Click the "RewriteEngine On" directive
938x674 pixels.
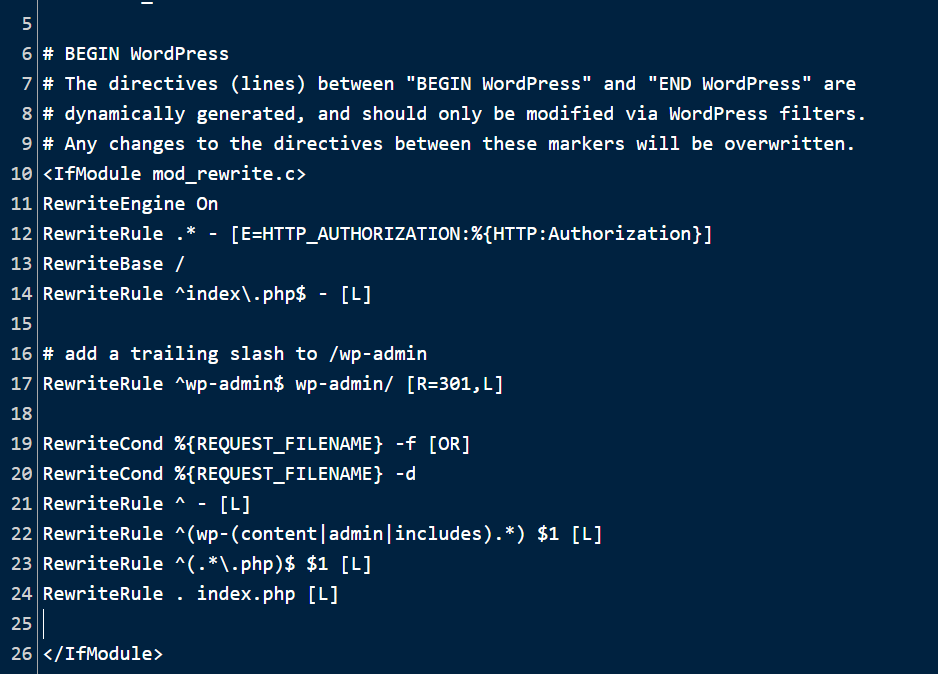coord(130,204)
